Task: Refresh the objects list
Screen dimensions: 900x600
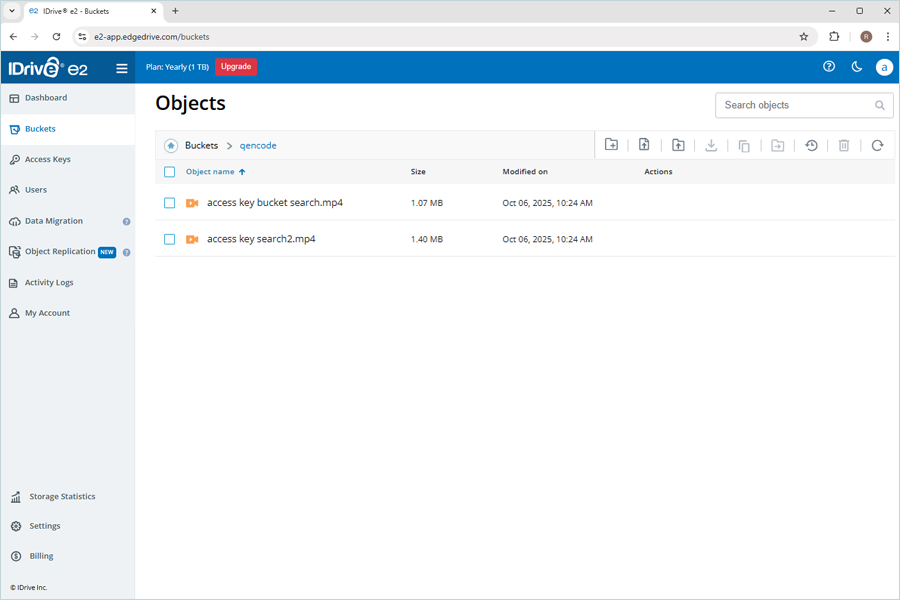Action: point(877,145)
